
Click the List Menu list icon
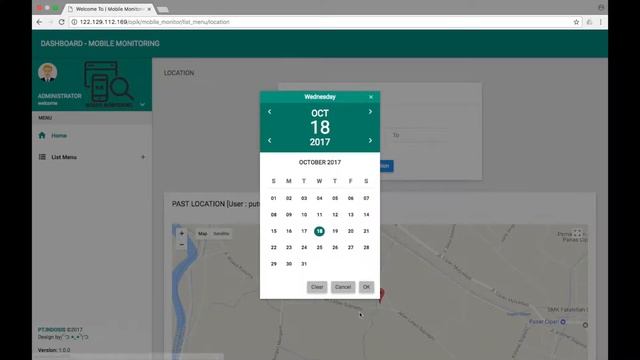tap(42, 157)
